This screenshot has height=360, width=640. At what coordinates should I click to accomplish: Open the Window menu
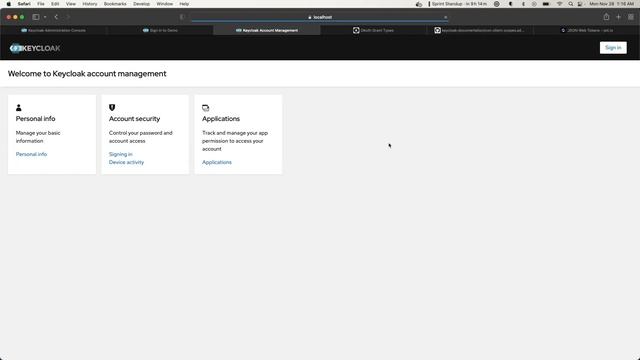tap(165, 4)
